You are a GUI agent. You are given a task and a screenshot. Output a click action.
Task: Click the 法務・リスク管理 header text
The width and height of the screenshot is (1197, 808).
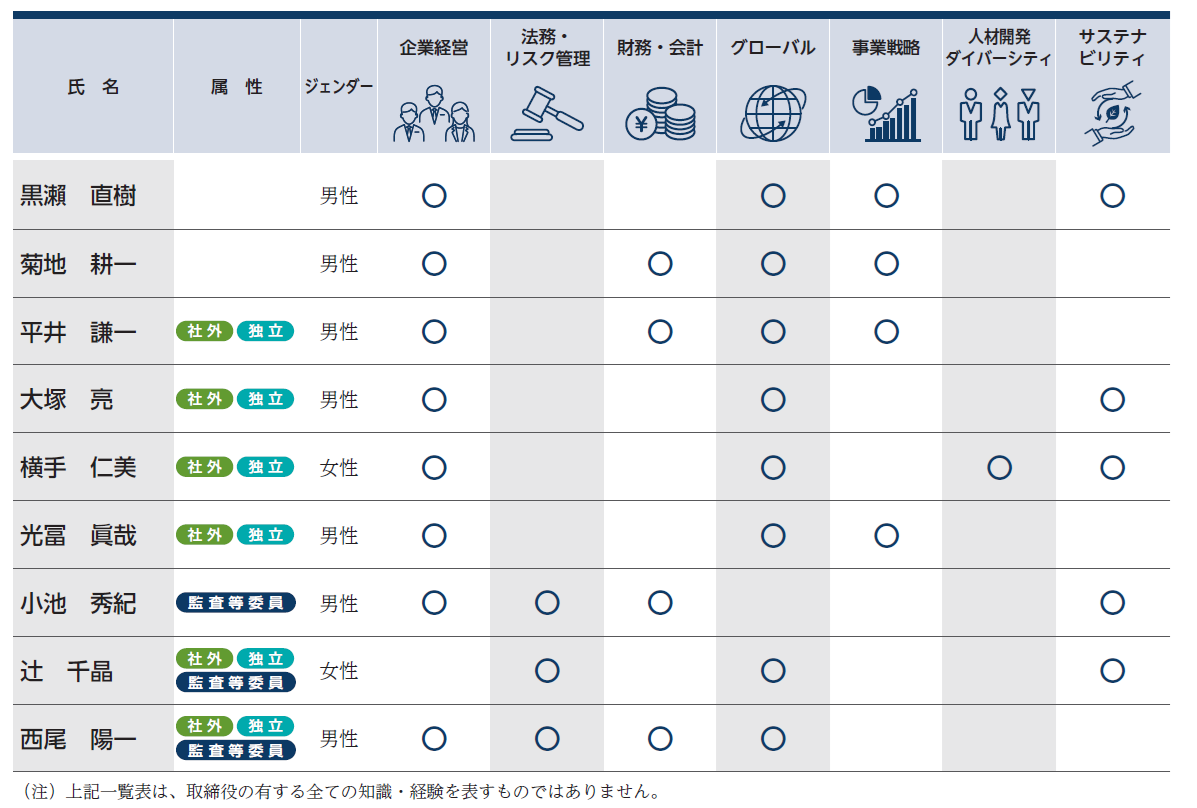[x=547, y=47]
